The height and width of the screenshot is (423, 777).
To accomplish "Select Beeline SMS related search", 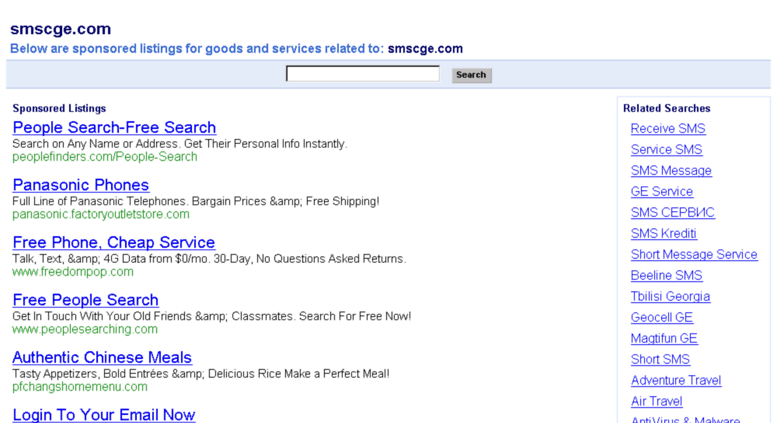I will click(x=666, y=275).
